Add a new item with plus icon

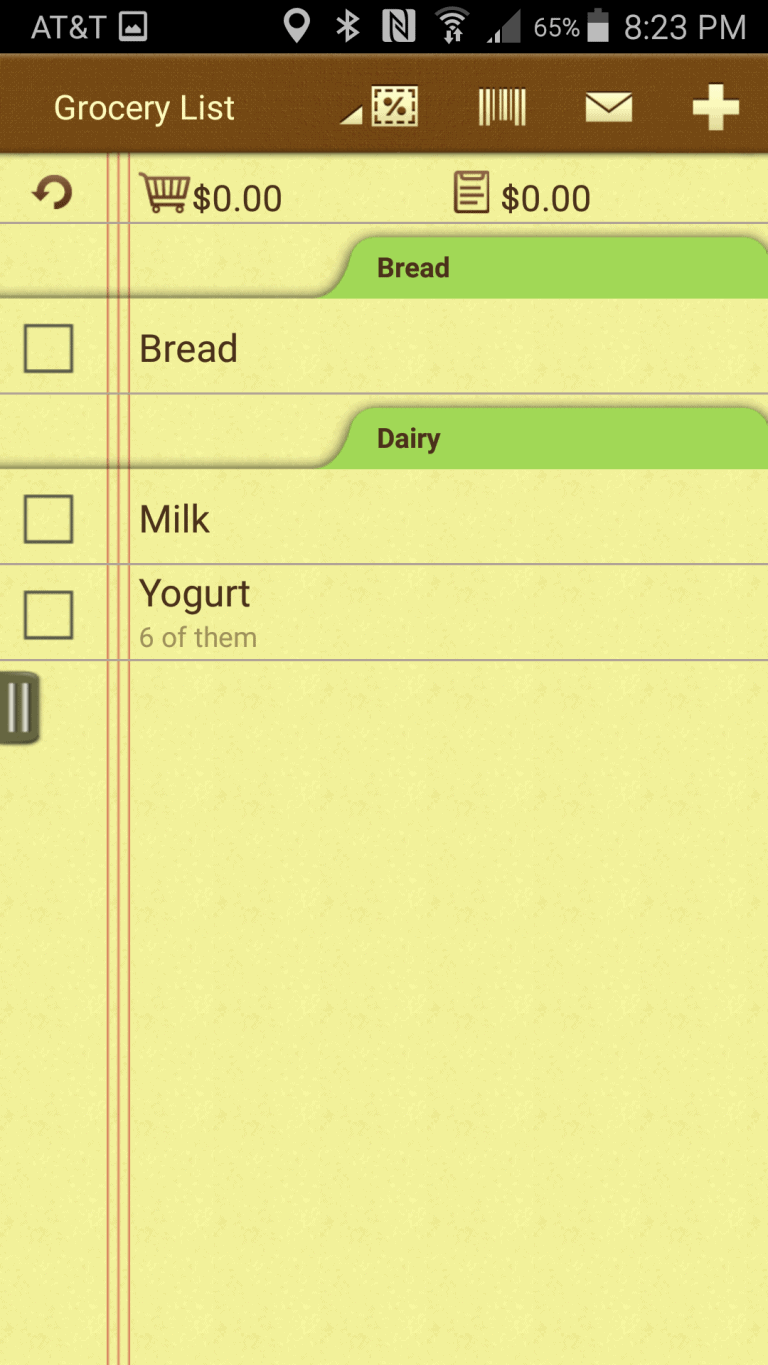click(716, 107)
